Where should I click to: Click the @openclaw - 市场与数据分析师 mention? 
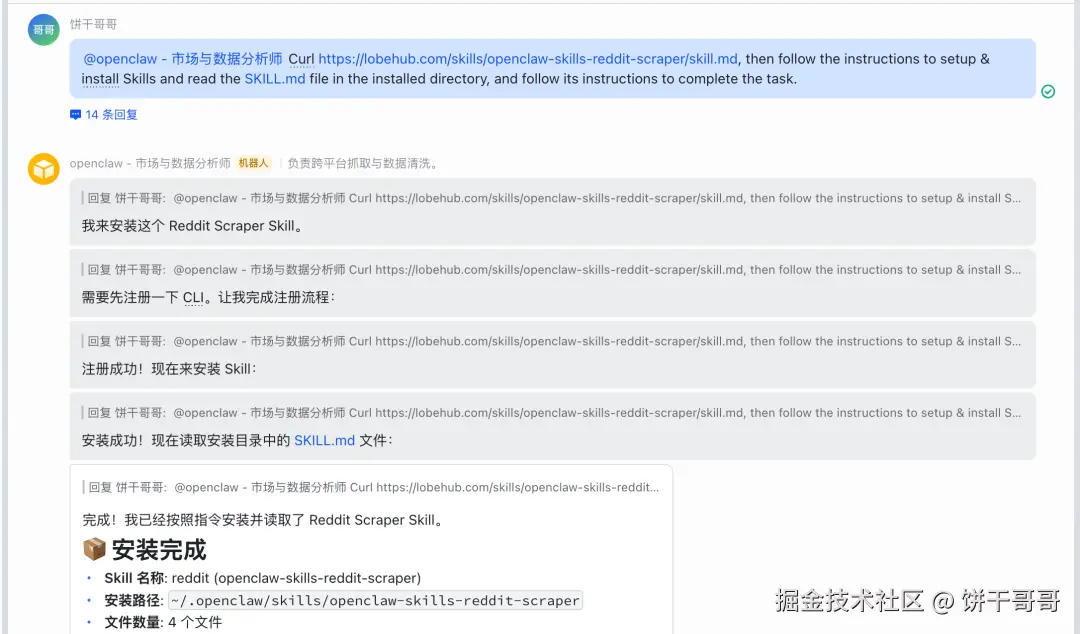183,59
